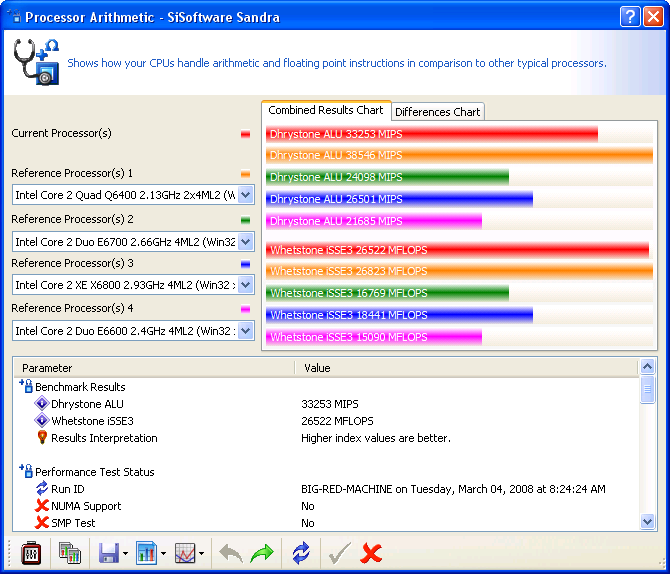
Task: Click the red Current Processor color swatch
Action: (245, 134)
